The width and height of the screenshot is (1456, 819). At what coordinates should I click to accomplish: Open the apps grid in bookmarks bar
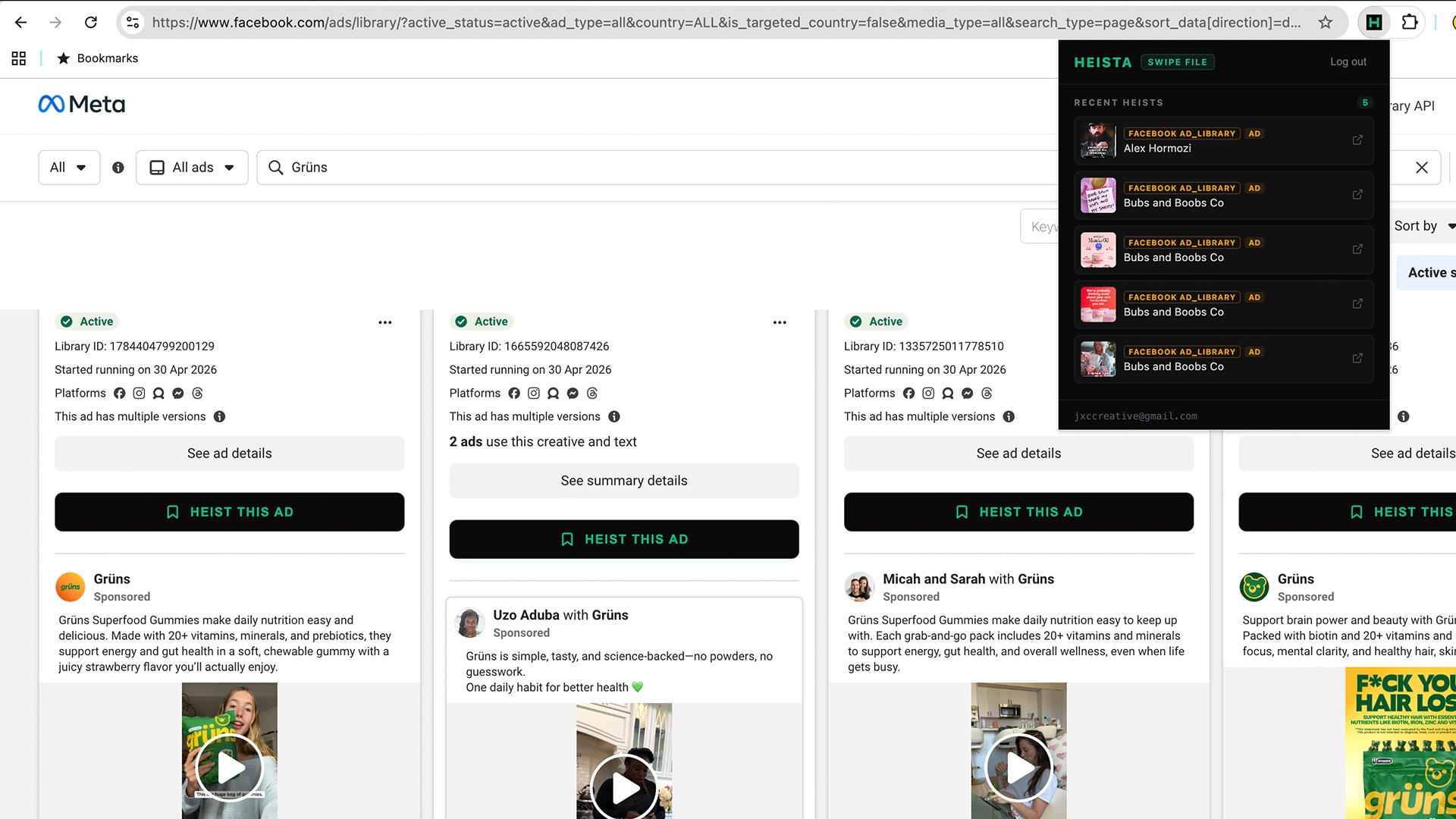click(x=19, y=58)
